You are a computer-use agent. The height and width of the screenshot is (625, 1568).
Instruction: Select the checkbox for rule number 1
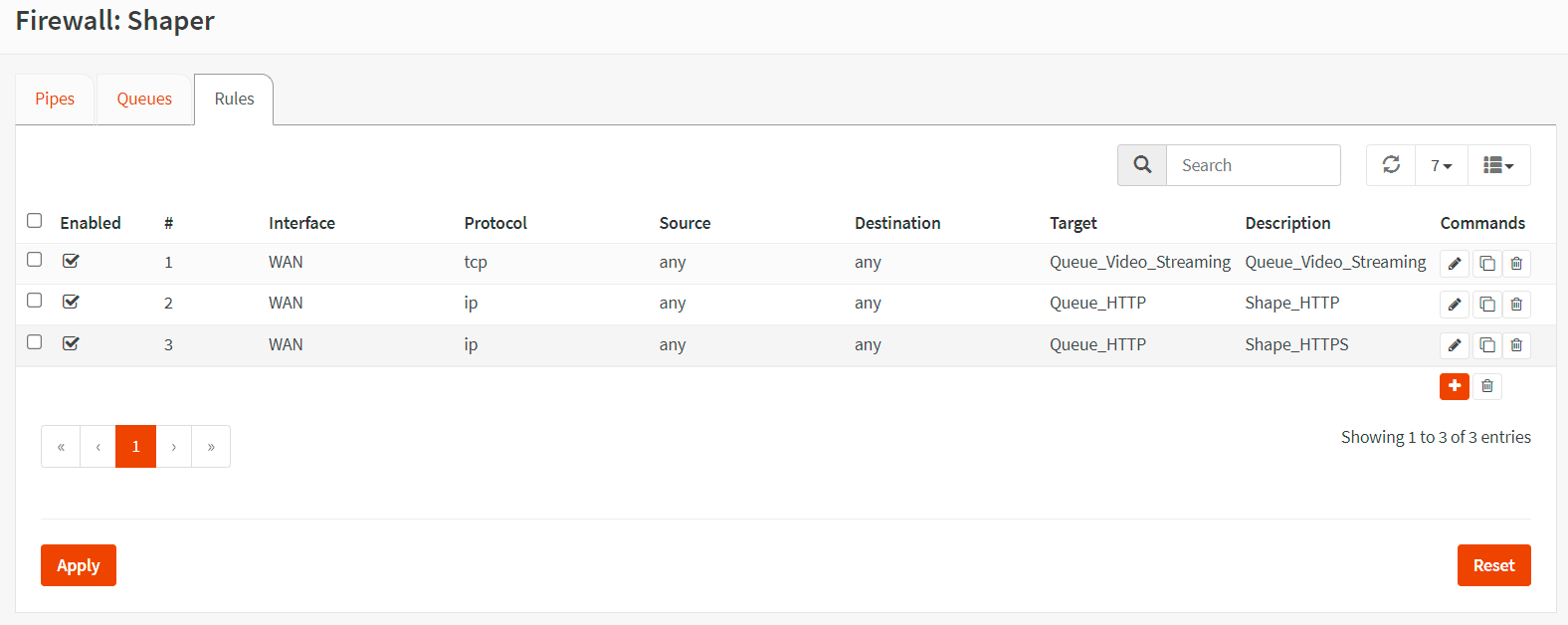click(35, 260)
